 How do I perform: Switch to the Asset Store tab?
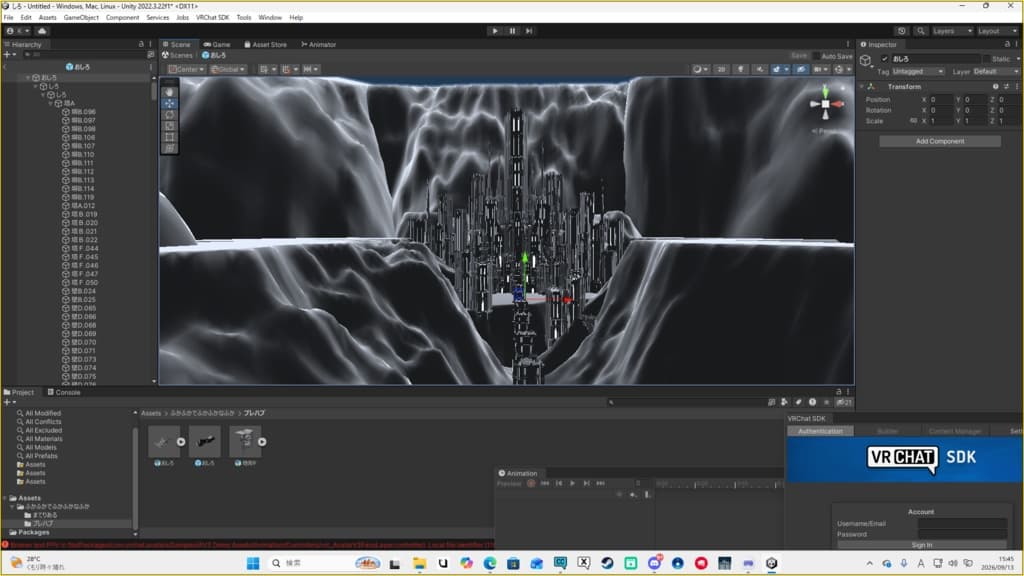[265, 44]
